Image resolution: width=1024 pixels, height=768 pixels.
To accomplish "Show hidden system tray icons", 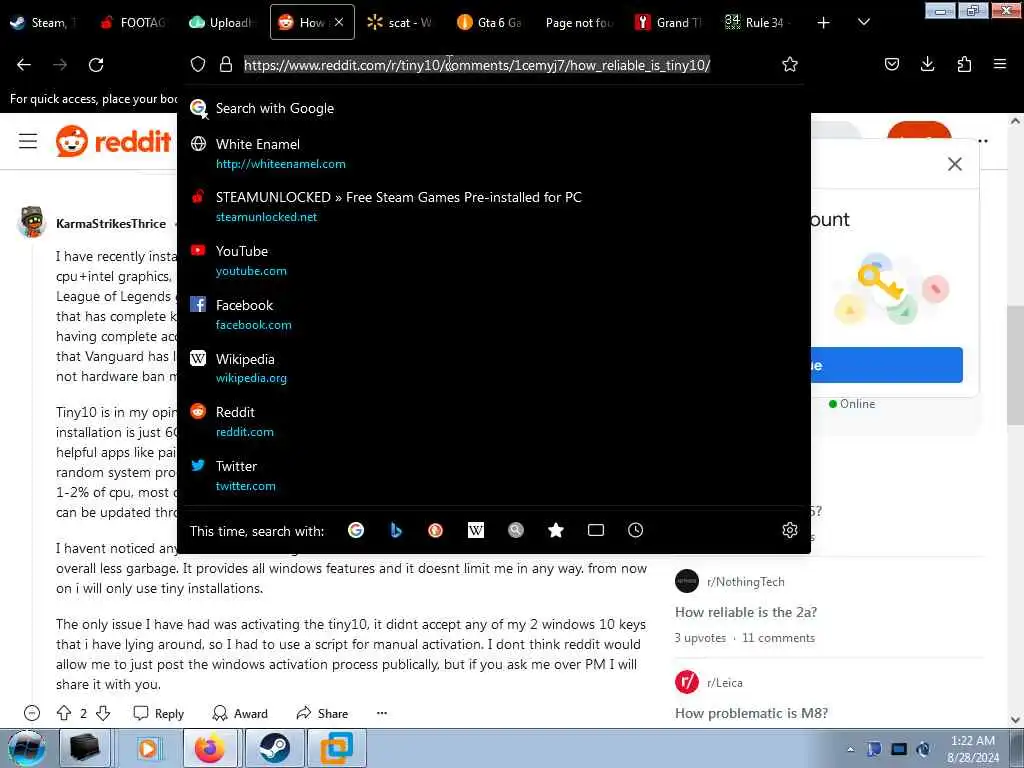I will click(850, 750).
